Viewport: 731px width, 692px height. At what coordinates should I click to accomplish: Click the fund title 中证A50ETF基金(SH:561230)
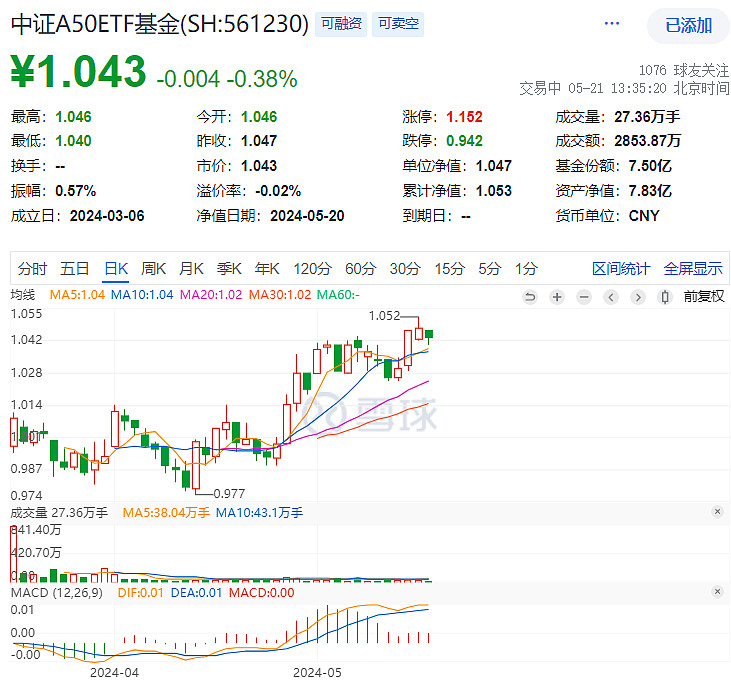click(x=160, y=24)
